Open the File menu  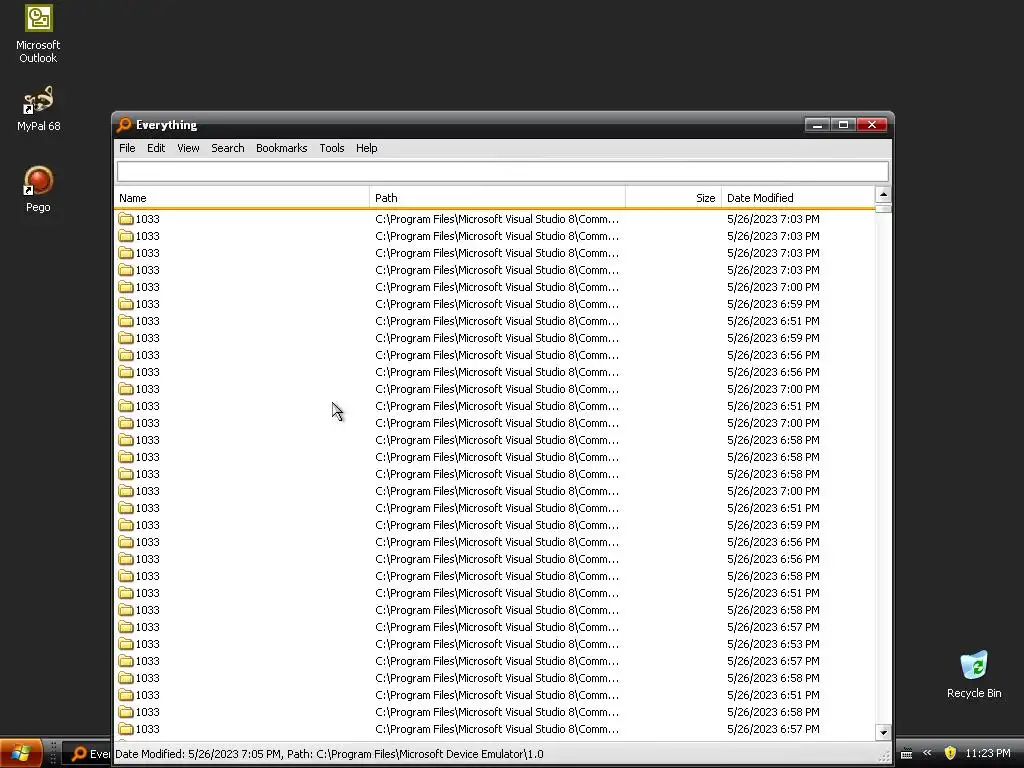coord(127,148)
